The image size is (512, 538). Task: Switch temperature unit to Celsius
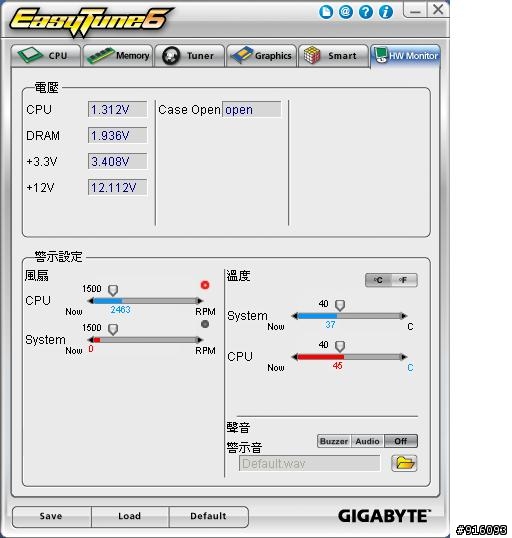tap(378, 280)
